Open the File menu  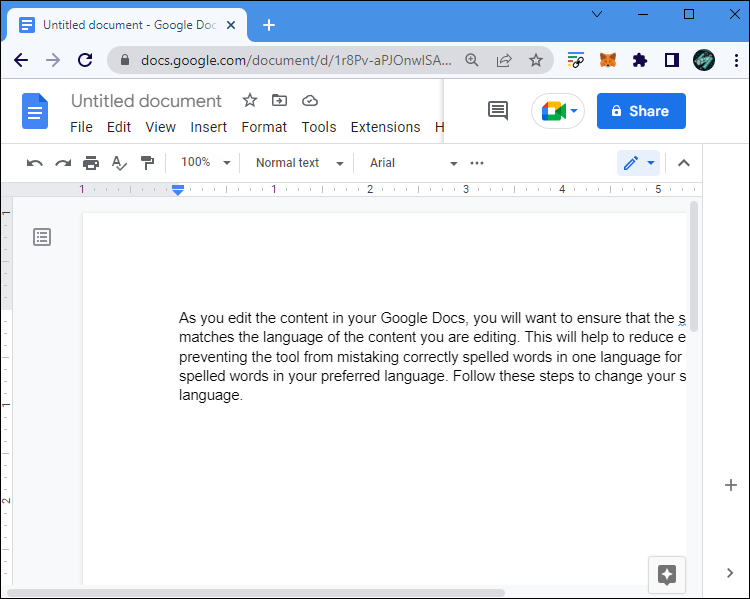[x=81, y=127]
